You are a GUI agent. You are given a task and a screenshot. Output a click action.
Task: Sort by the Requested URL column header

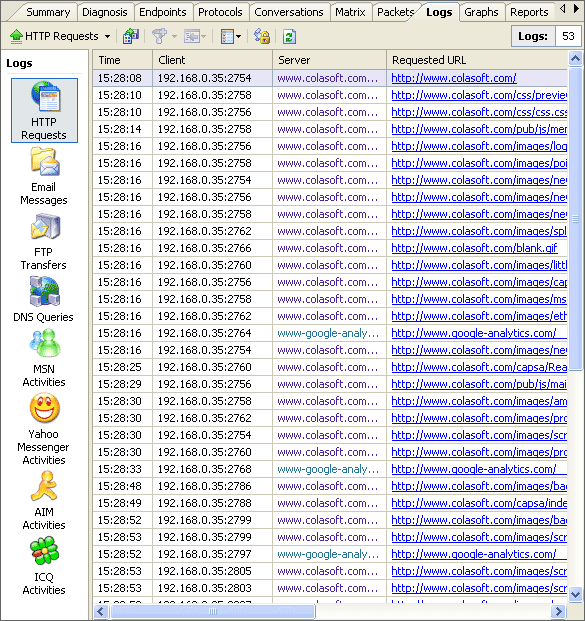pos(477,60)
